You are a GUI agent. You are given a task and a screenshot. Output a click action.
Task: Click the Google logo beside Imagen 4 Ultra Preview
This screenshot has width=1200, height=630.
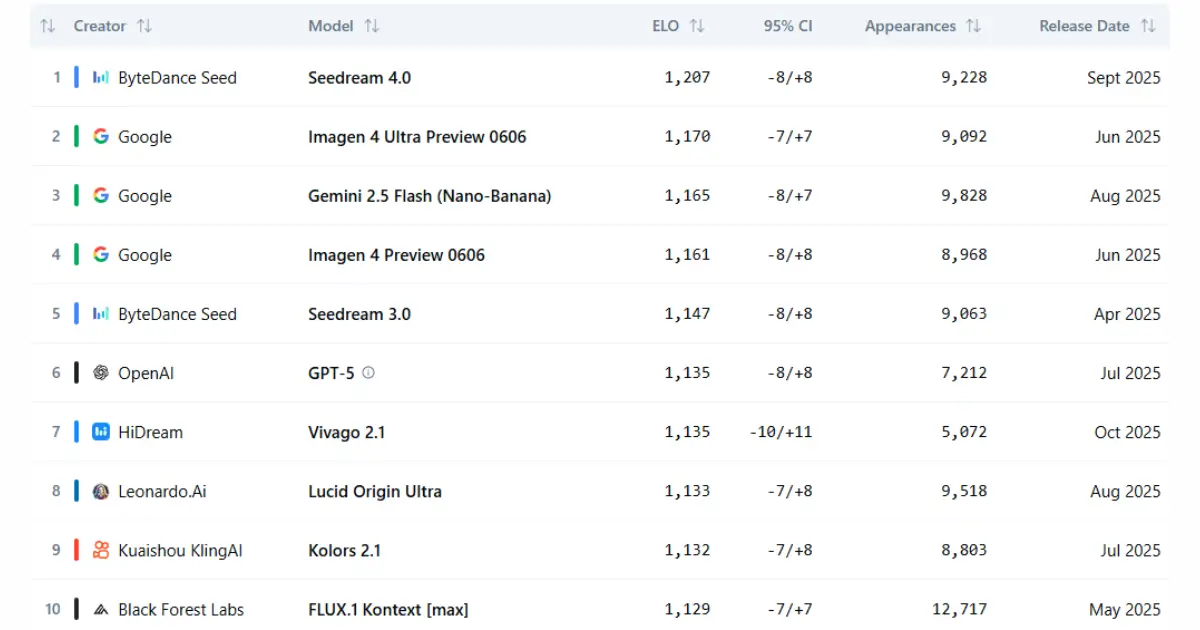tap(101, 137)
